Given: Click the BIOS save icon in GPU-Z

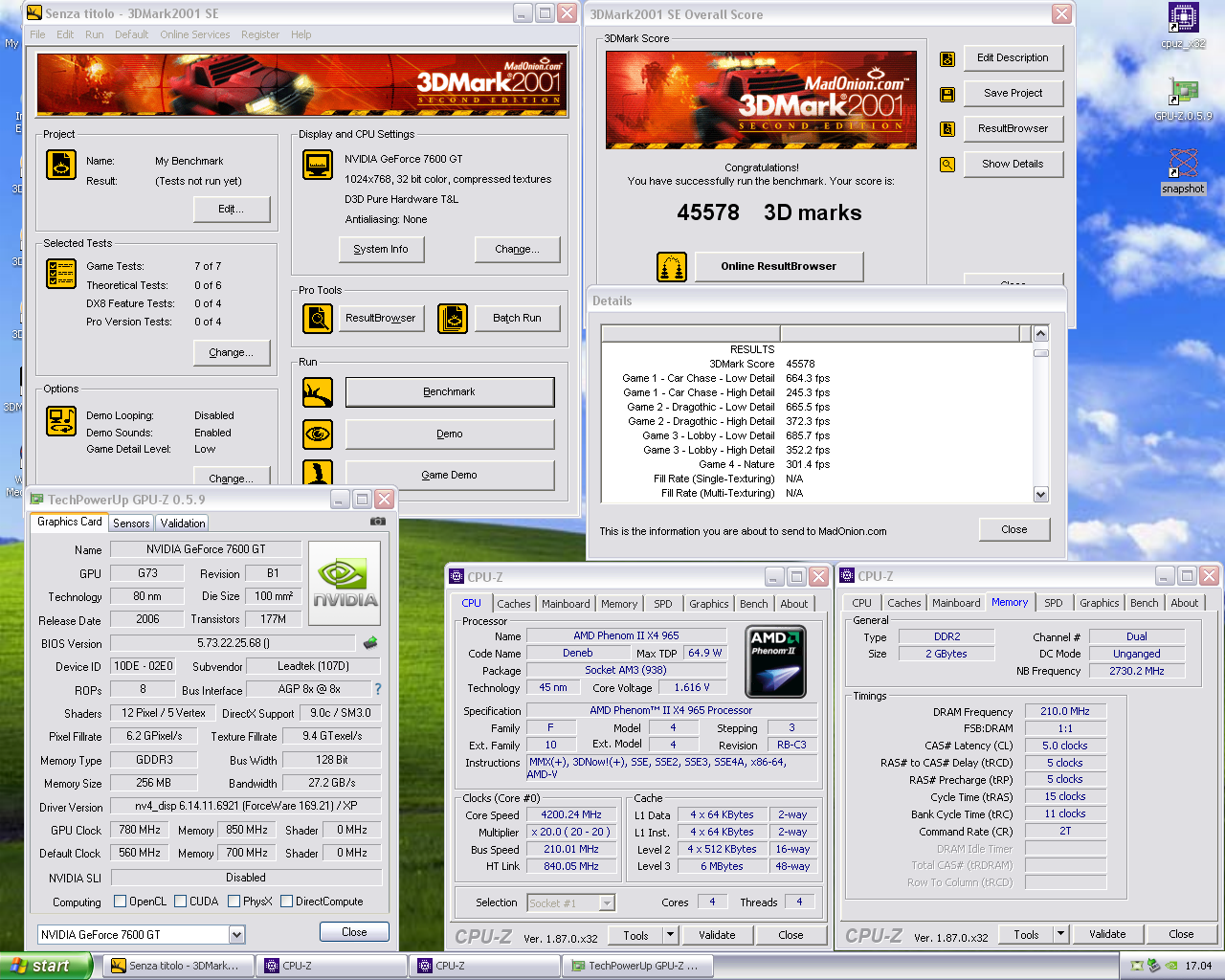Looking at the screenshot, I should pyautogui.click(x=370, y=643).
